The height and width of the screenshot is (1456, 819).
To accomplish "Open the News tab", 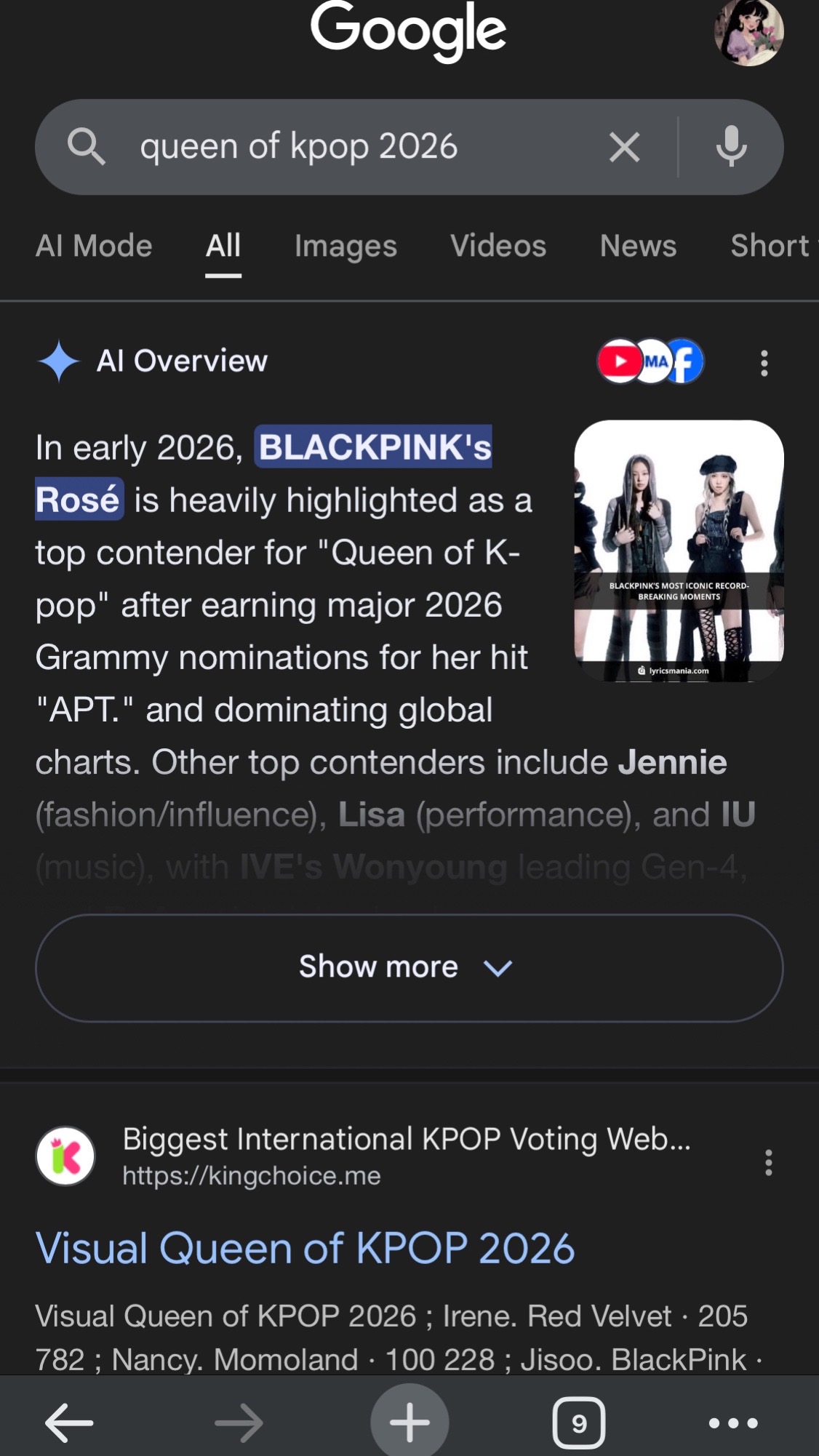I will point(638,246).
